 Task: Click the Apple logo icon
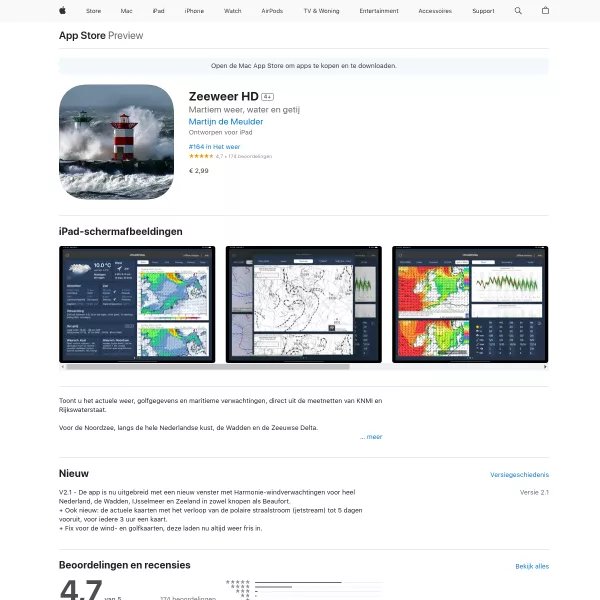click(62, 11)
